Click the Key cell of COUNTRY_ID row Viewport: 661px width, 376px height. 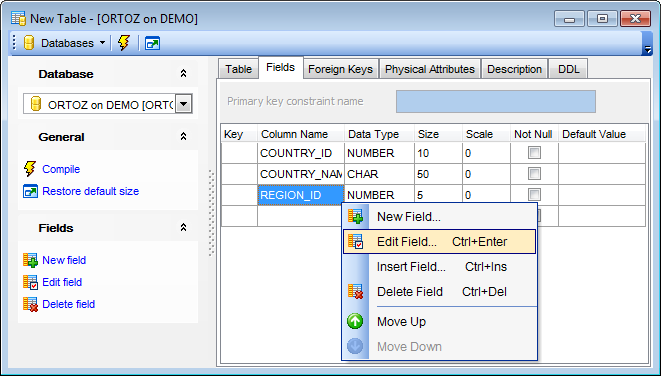coord(239,153)
